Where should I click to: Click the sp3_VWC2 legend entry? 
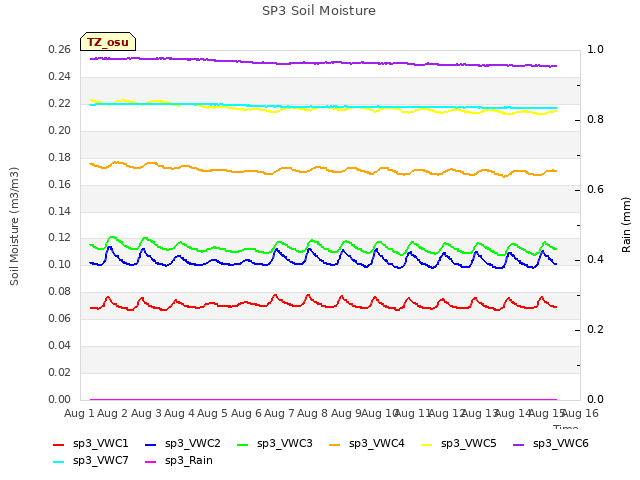click(183, 444)
